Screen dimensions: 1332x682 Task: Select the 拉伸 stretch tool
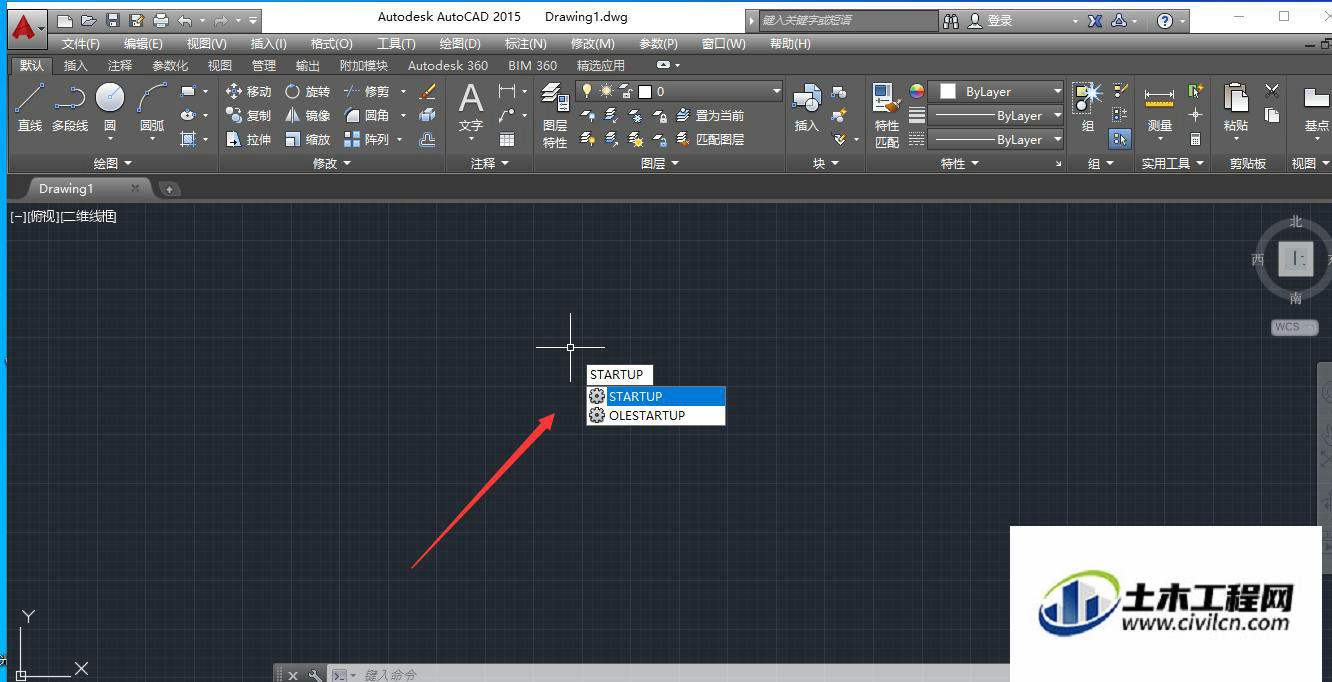(249, 139)
